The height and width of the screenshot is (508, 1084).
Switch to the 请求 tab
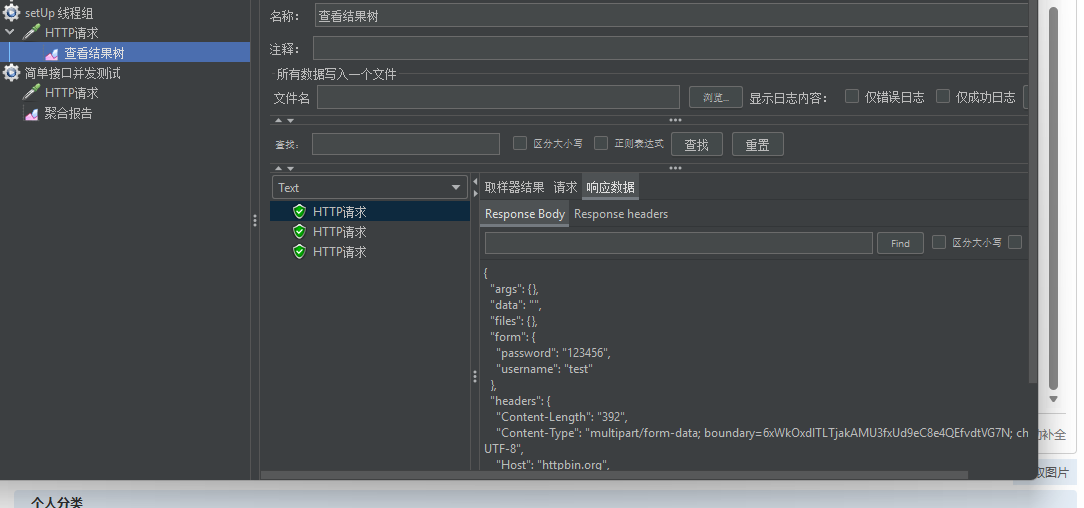pos(565,187)
